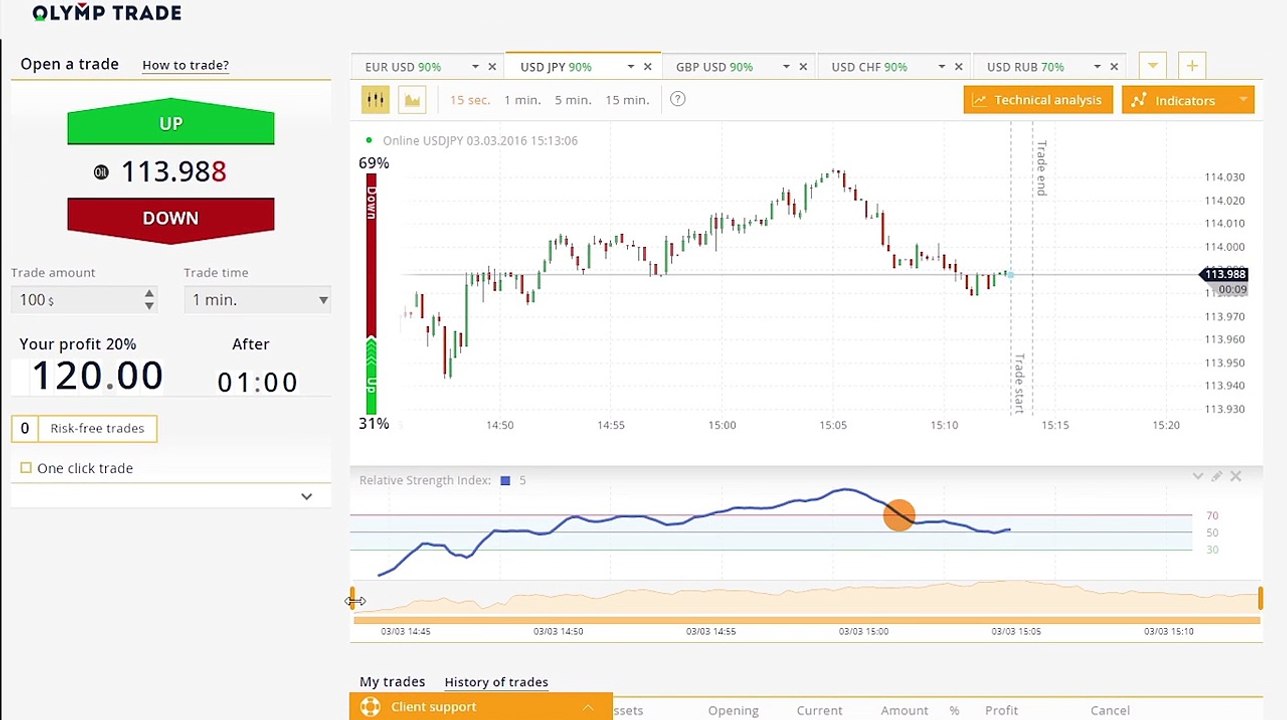This screenshot has height=720, width=1287.
Task: Click the Profit column header
Action: 1001,711
